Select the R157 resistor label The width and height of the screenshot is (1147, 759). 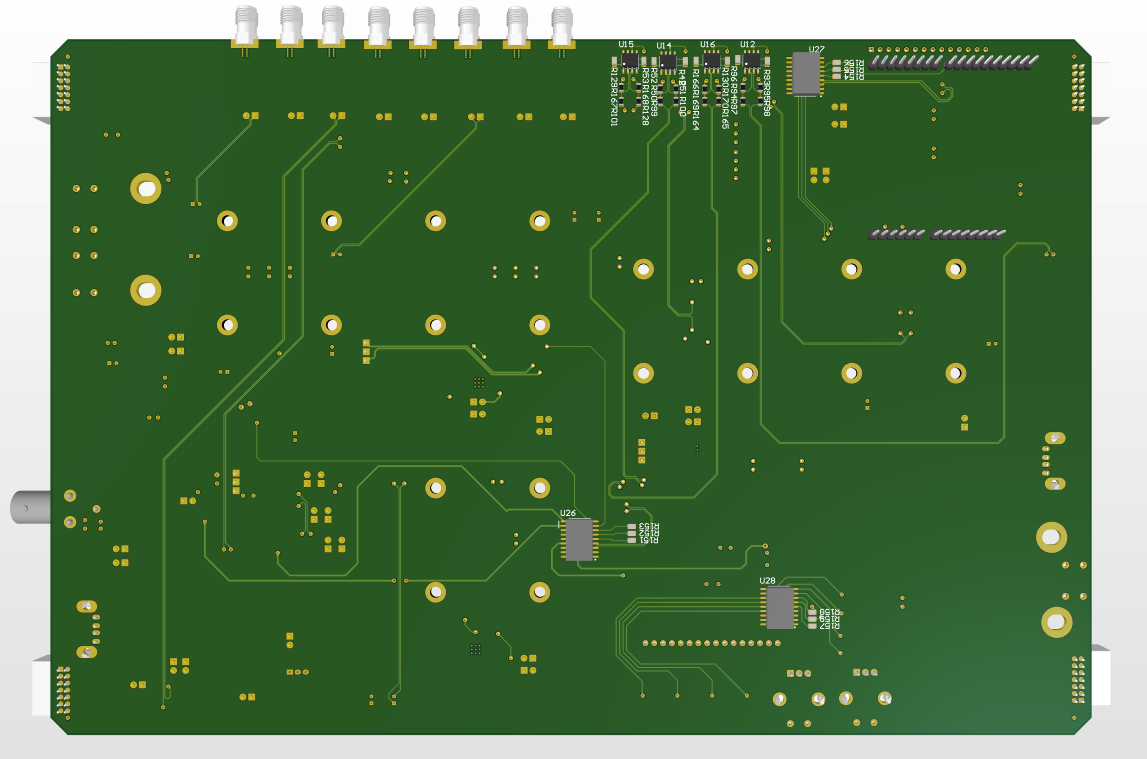(830, 626)
